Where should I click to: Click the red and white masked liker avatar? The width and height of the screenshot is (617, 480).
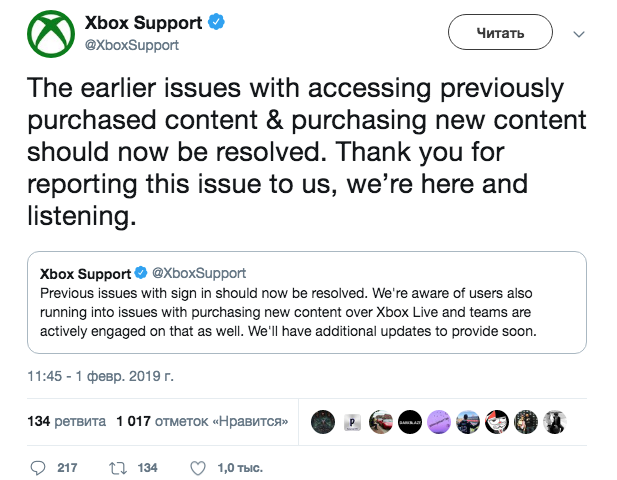point(497,421)
